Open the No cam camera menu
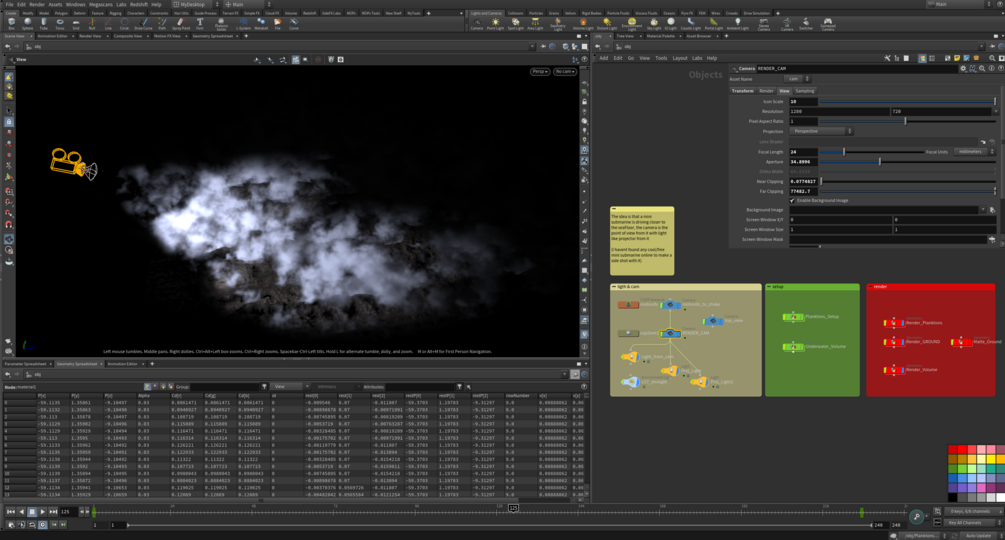 pyautogui.click(x=565, y=72)
